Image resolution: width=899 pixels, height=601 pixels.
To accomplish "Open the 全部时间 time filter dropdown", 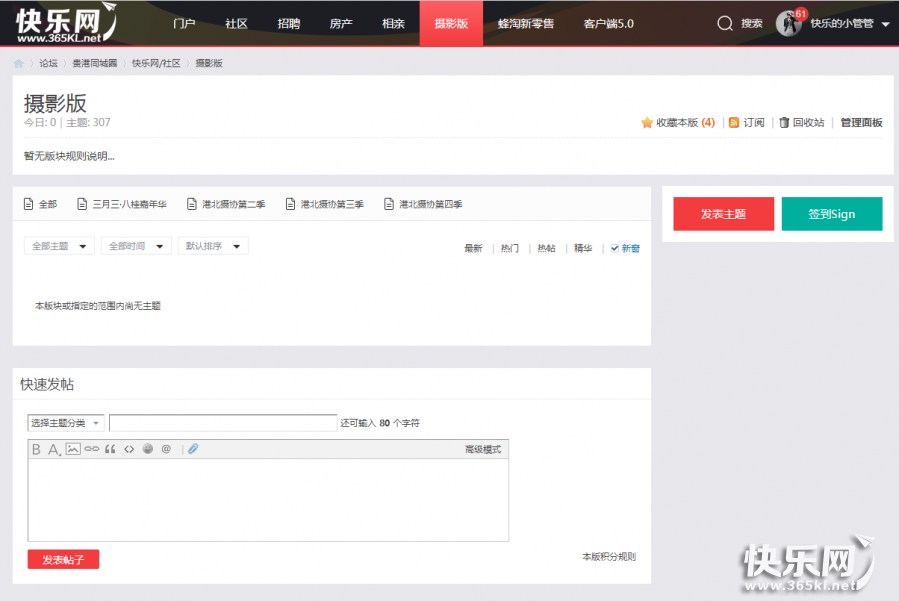I will pos(136,246).
